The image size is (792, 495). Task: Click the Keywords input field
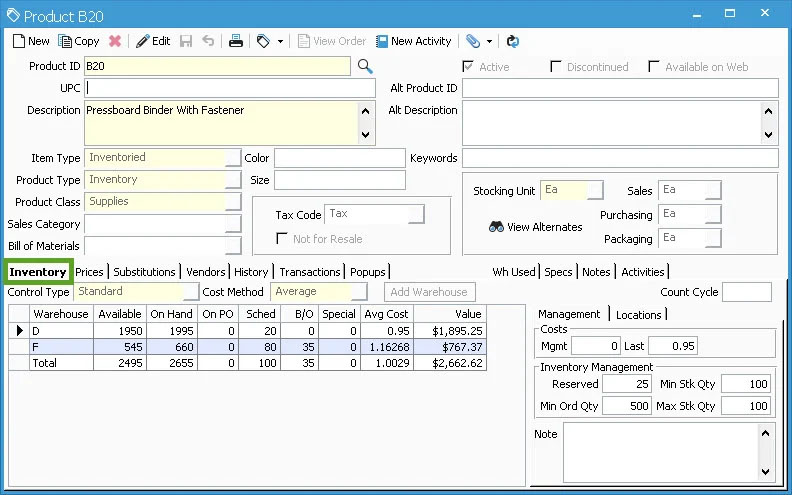click(620, 158)
